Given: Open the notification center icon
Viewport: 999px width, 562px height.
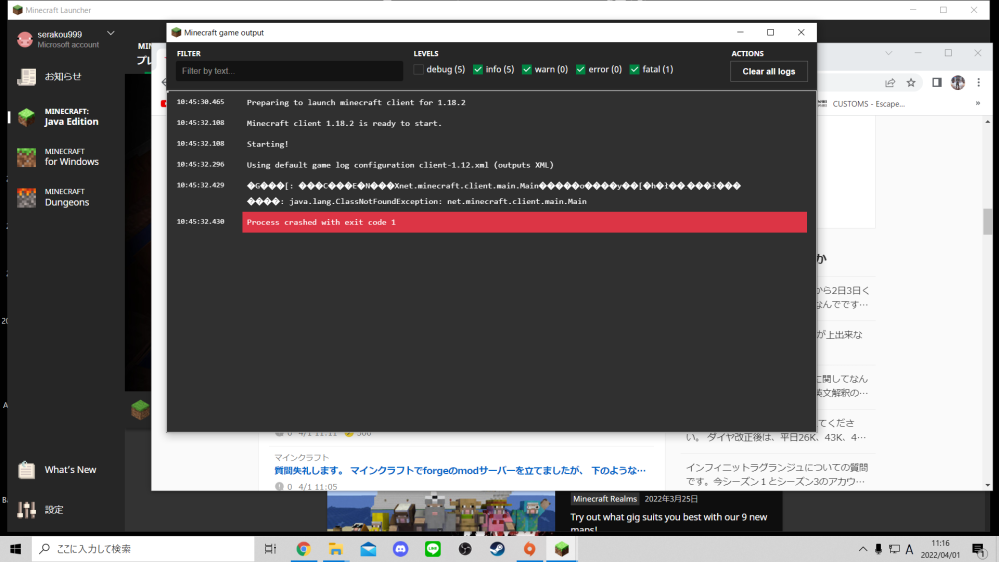Looking at the screenshot, I should point(979,549).
